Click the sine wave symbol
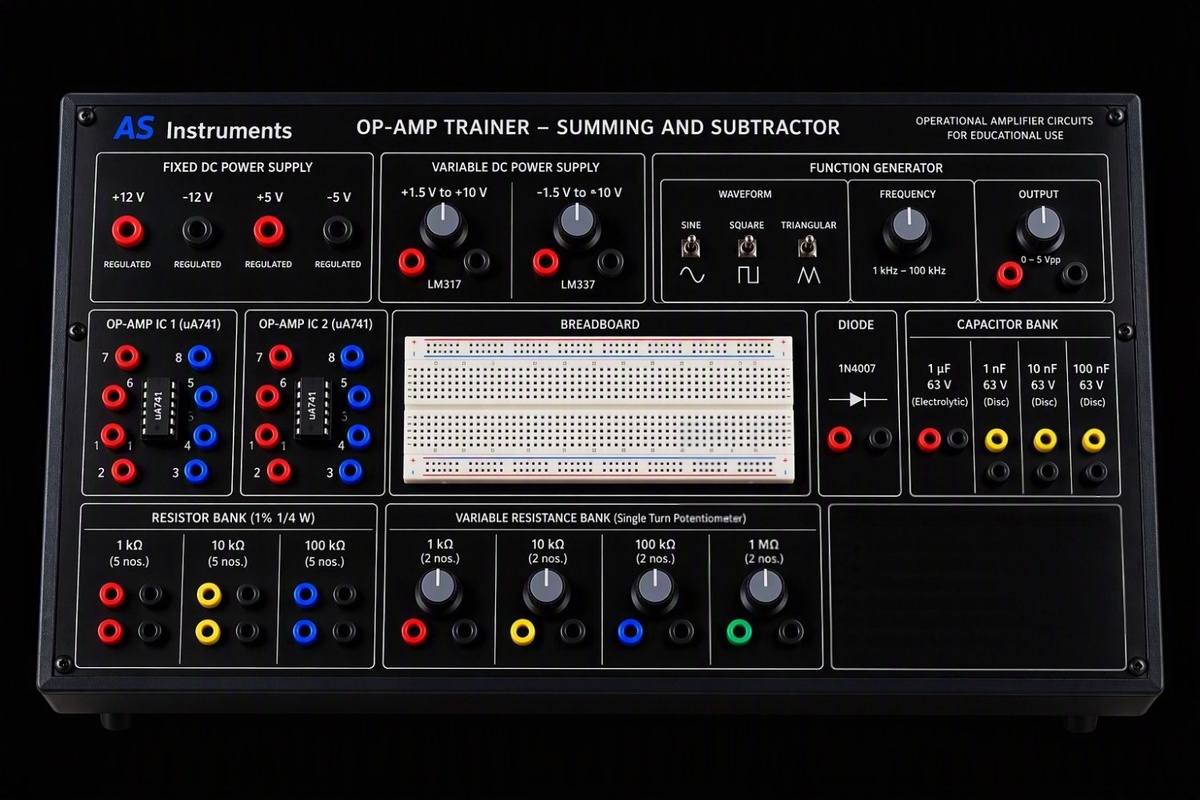 pos(692,275)
